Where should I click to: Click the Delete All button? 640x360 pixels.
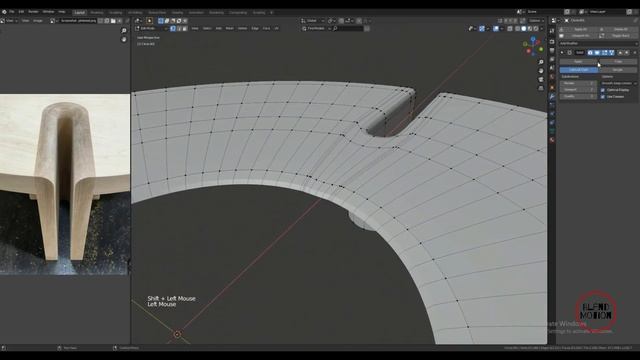tap(618, 29)
